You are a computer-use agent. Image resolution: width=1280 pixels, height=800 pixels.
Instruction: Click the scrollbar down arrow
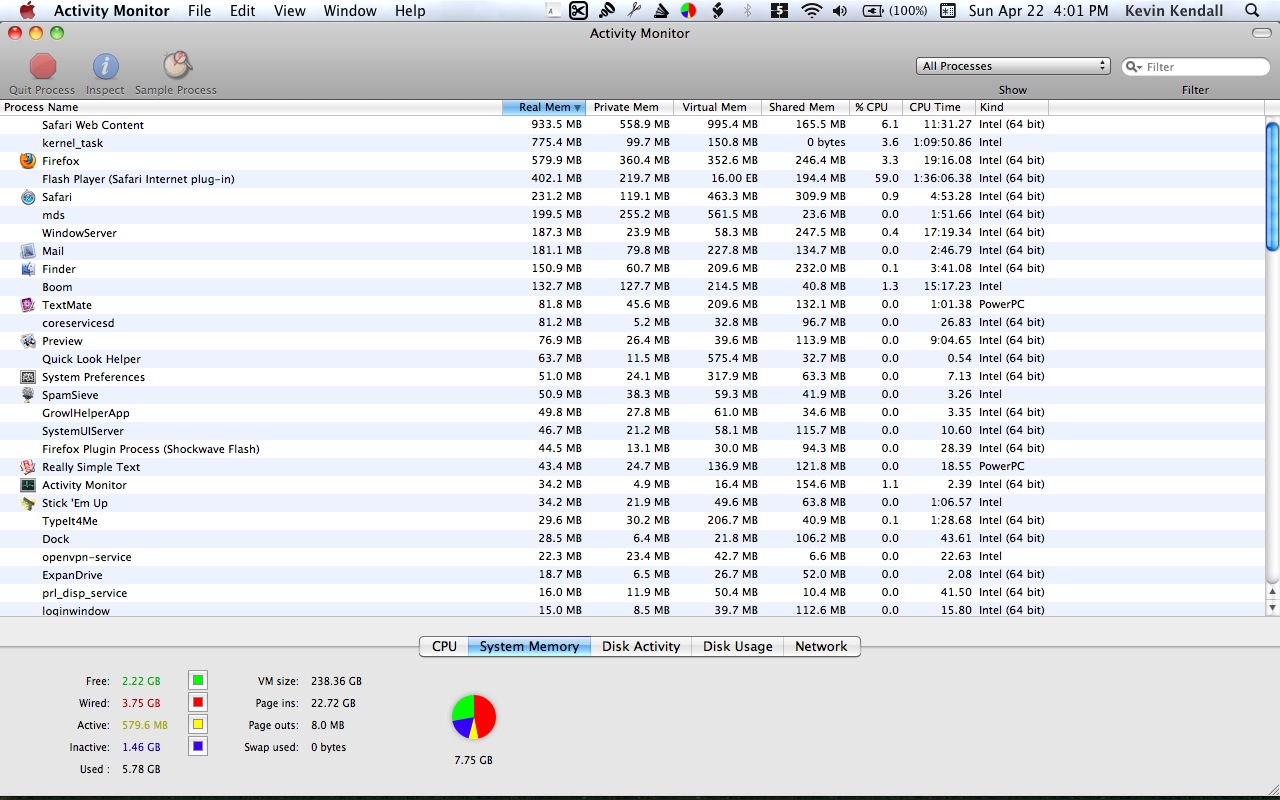(x=1272, y=608)
